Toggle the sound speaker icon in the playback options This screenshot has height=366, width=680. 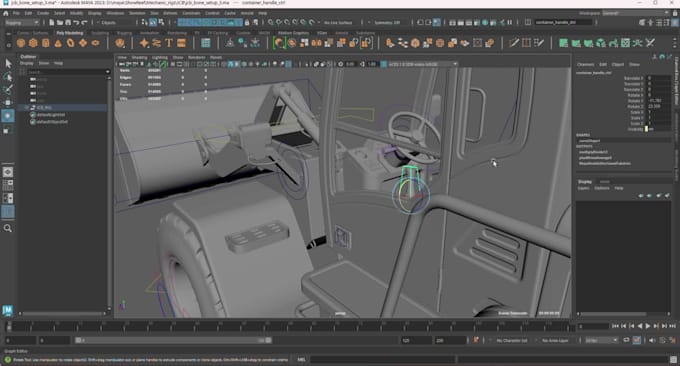coord(652,340)
